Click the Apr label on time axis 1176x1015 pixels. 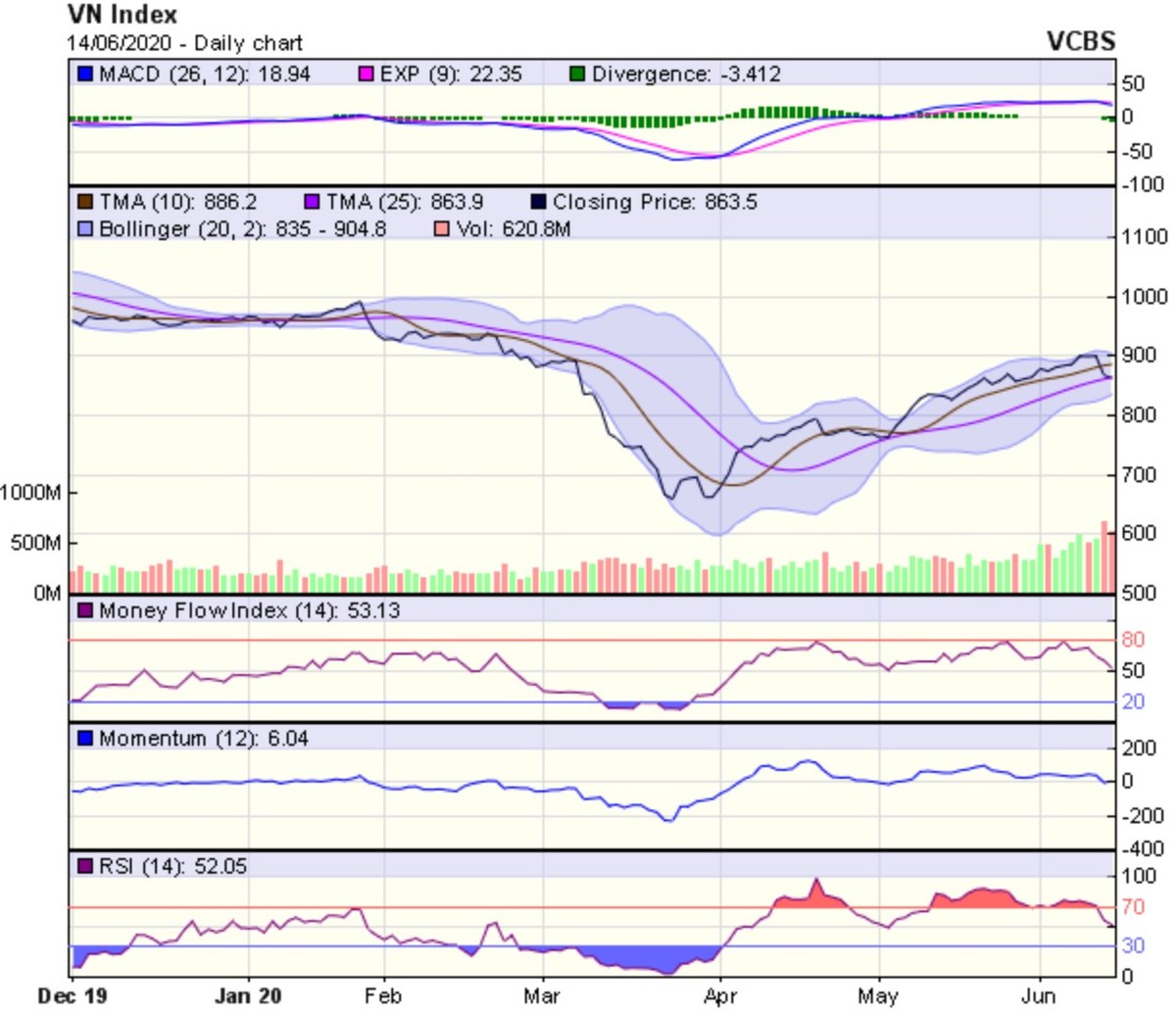pos(720,996)
